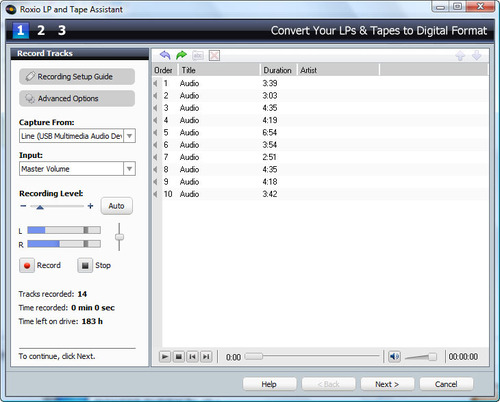
Task: Go to step 3 of the wizard
Action: (62, 30)
